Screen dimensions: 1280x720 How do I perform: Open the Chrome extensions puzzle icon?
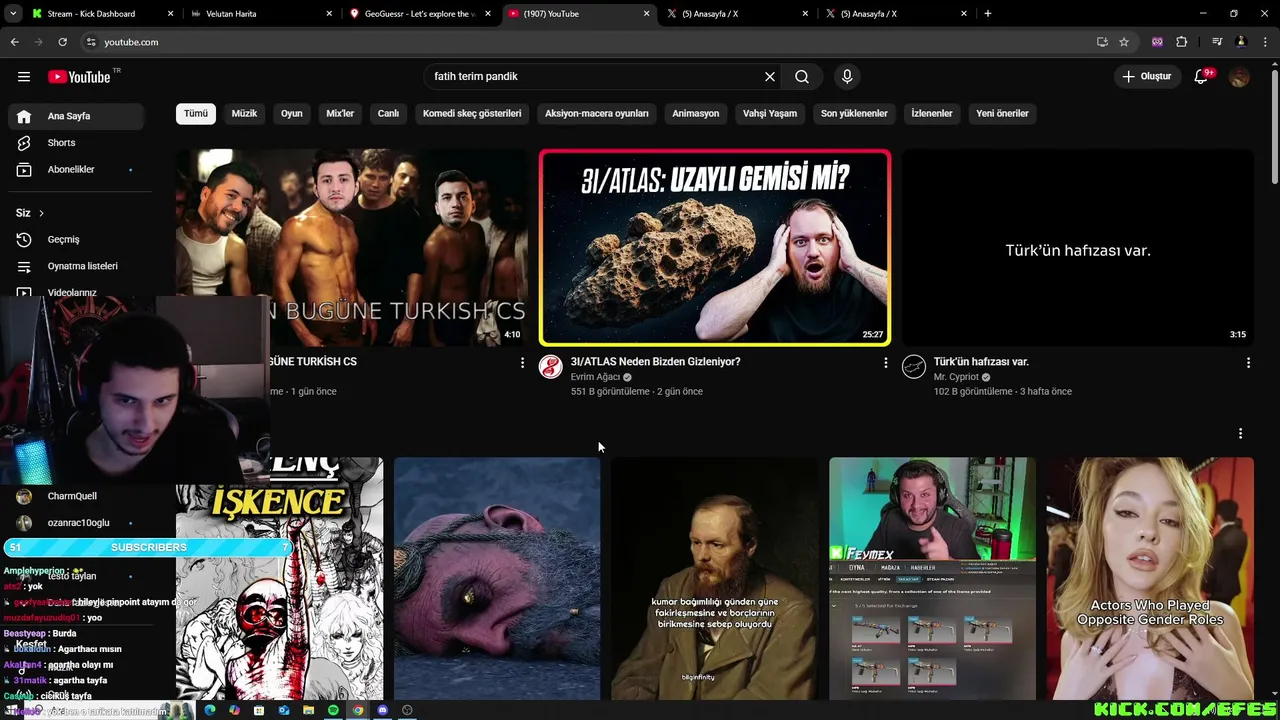pos(1182,42)
